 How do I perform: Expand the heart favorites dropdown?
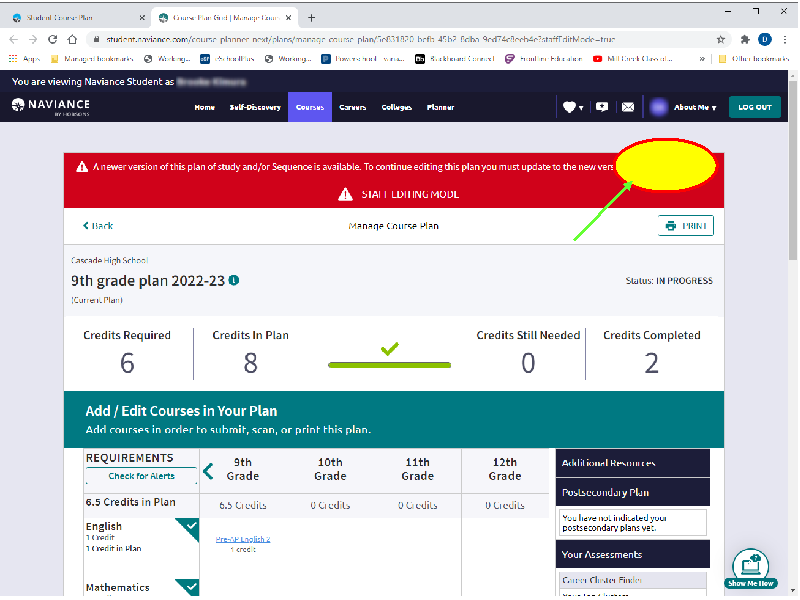[x=573, y=107]
